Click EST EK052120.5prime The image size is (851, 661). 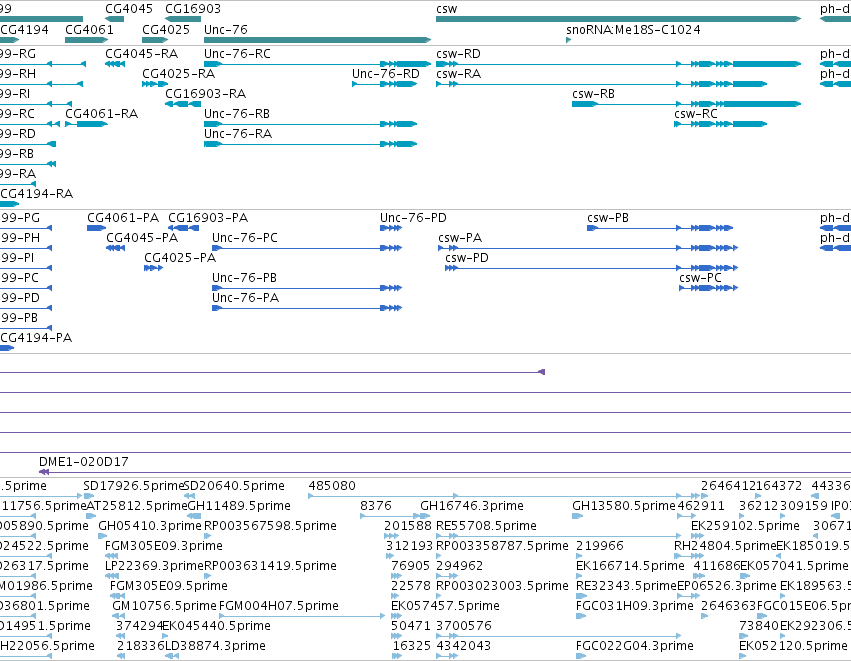[x=744, y=657]
